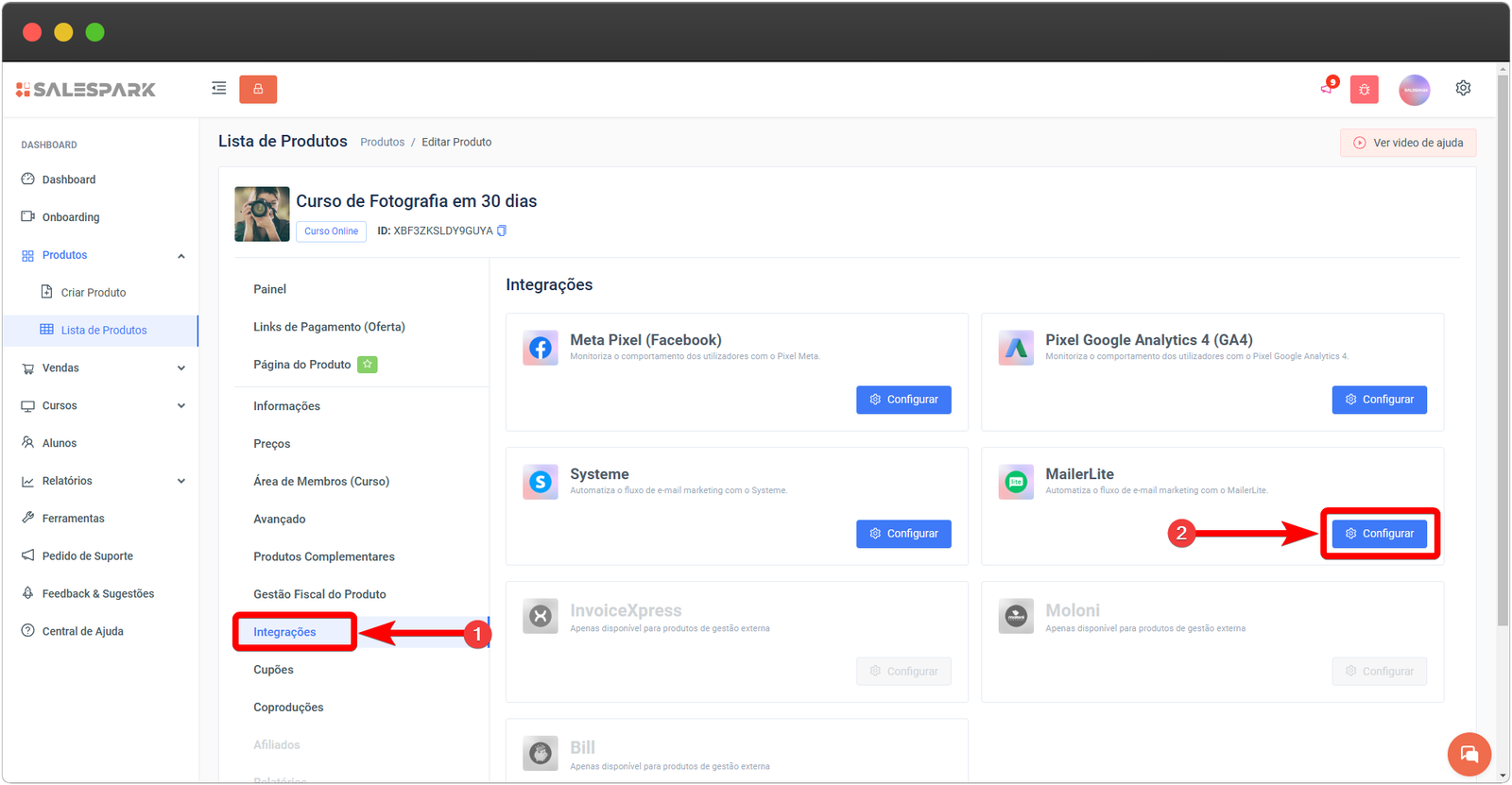Viewport: 1512px width, 785px height.
Task: Open the live chat bubble
Action: pyautogui.click(x=1469, y=754)
